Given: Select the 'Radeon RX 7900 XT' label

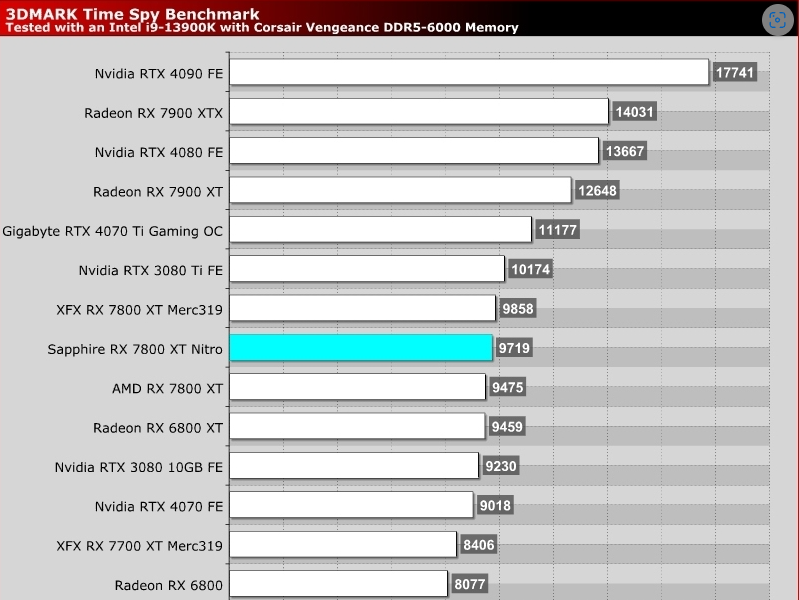Looking at the screenshot, I should click(x=158, y=192).
